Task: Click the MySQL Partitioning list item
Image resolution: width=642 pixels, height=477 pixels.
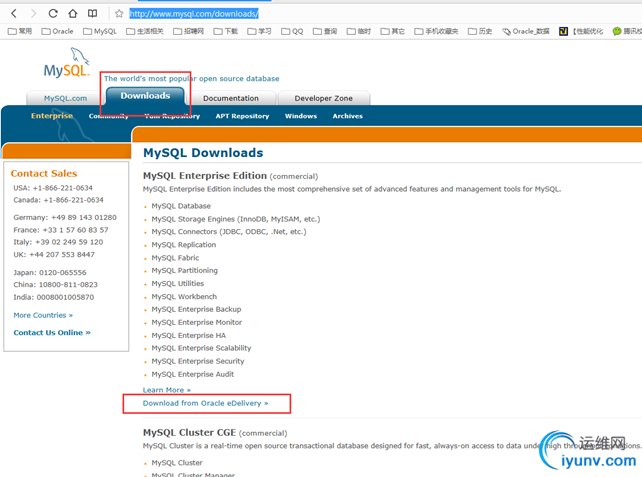Action: point(185,271)
